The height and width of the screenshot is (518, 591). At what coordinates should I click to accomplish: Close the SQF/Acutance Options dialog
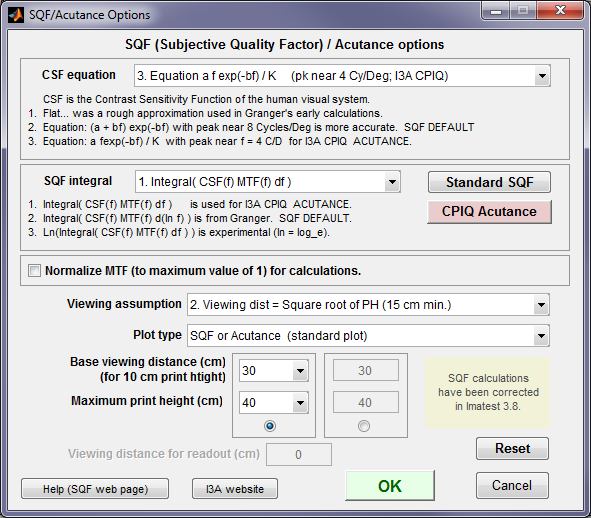tap(560, 11)
